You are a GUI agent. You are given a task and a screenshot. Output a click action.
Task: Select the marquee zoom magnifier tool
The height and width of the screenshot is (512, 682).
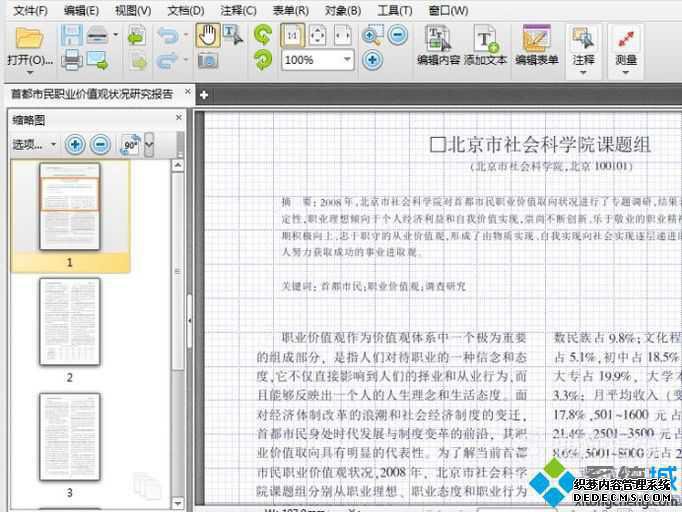(x=372, y=35)
